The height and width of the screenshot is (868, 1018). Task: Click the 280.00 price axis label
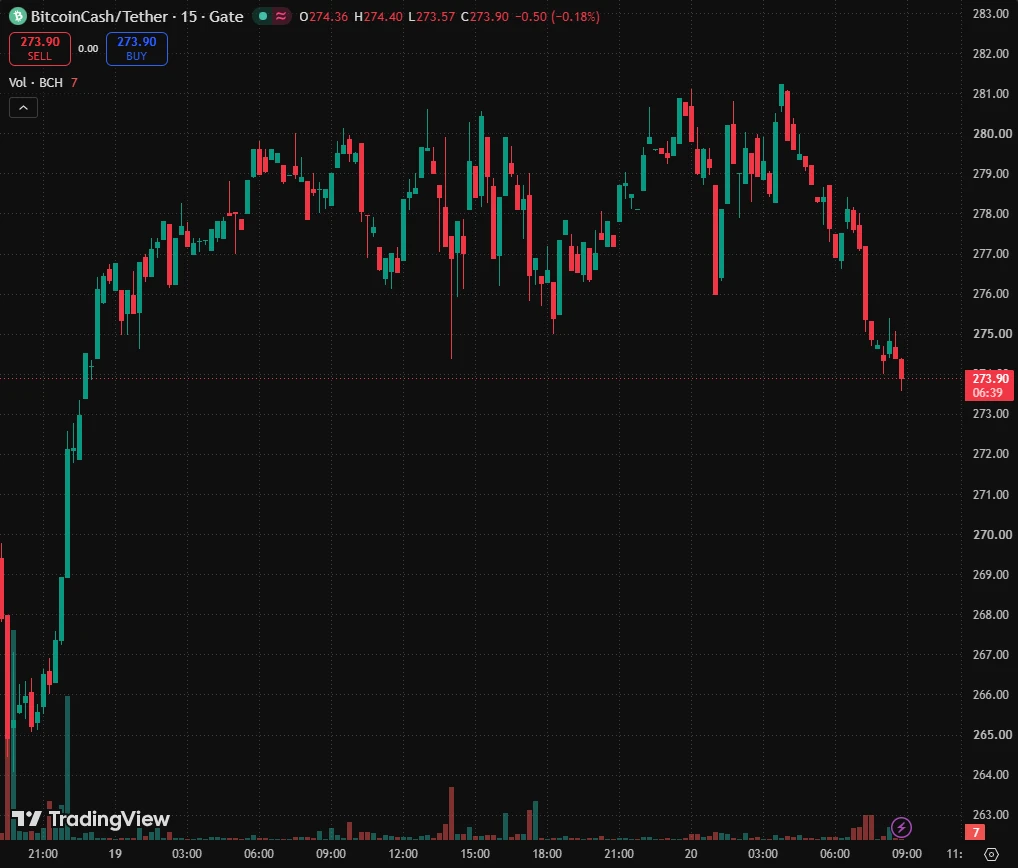click(992, 134)
